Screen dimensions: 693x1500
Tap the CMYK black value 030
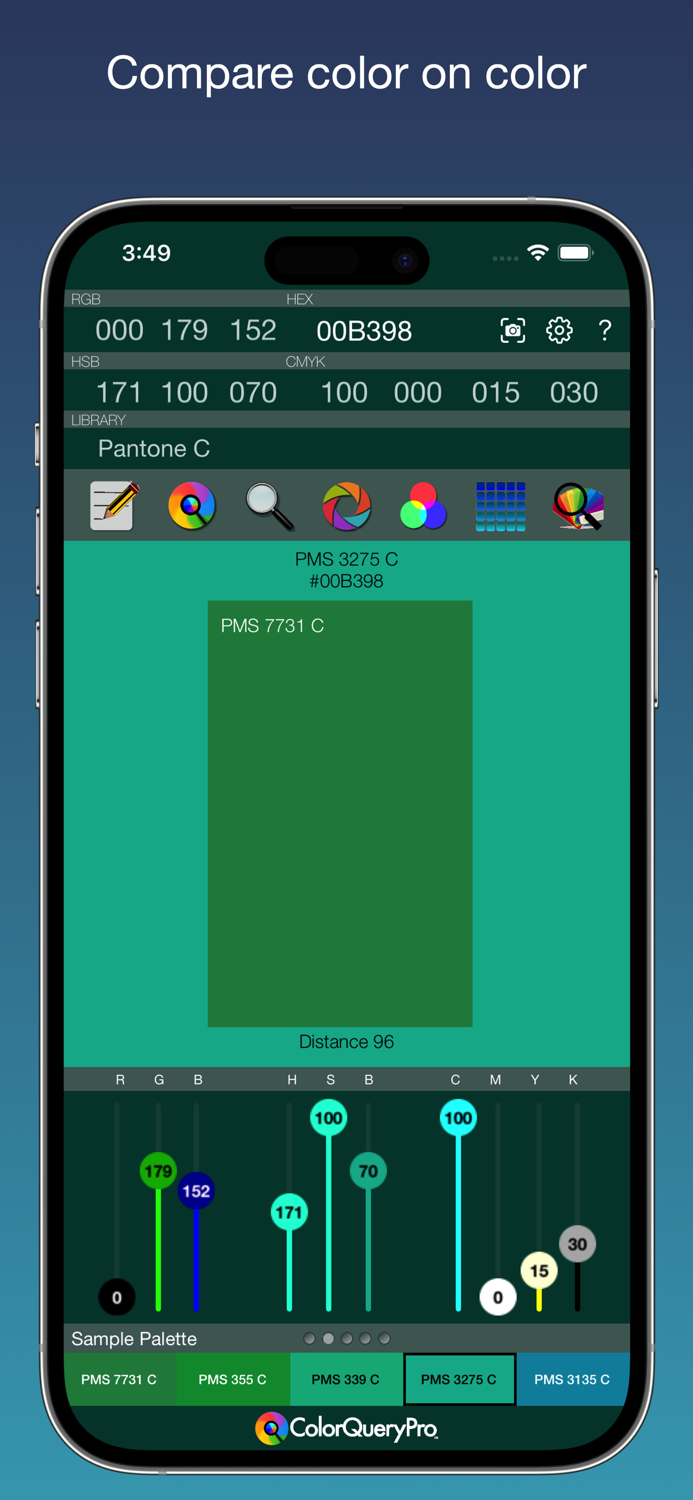coord(574,392)
